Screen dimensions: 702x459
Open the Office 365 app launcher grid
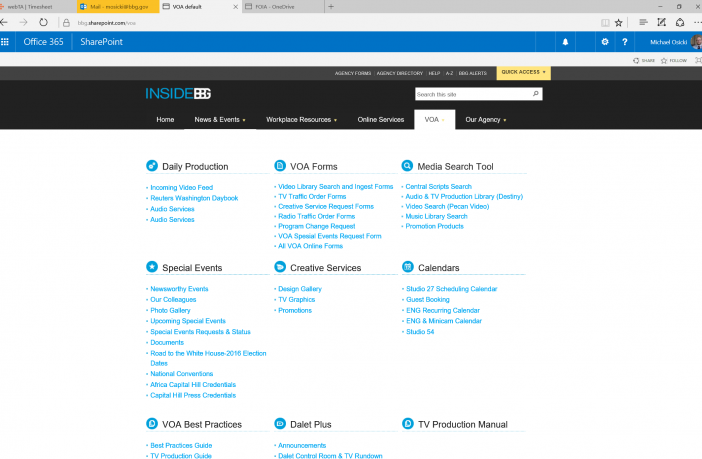pos(7,42)
